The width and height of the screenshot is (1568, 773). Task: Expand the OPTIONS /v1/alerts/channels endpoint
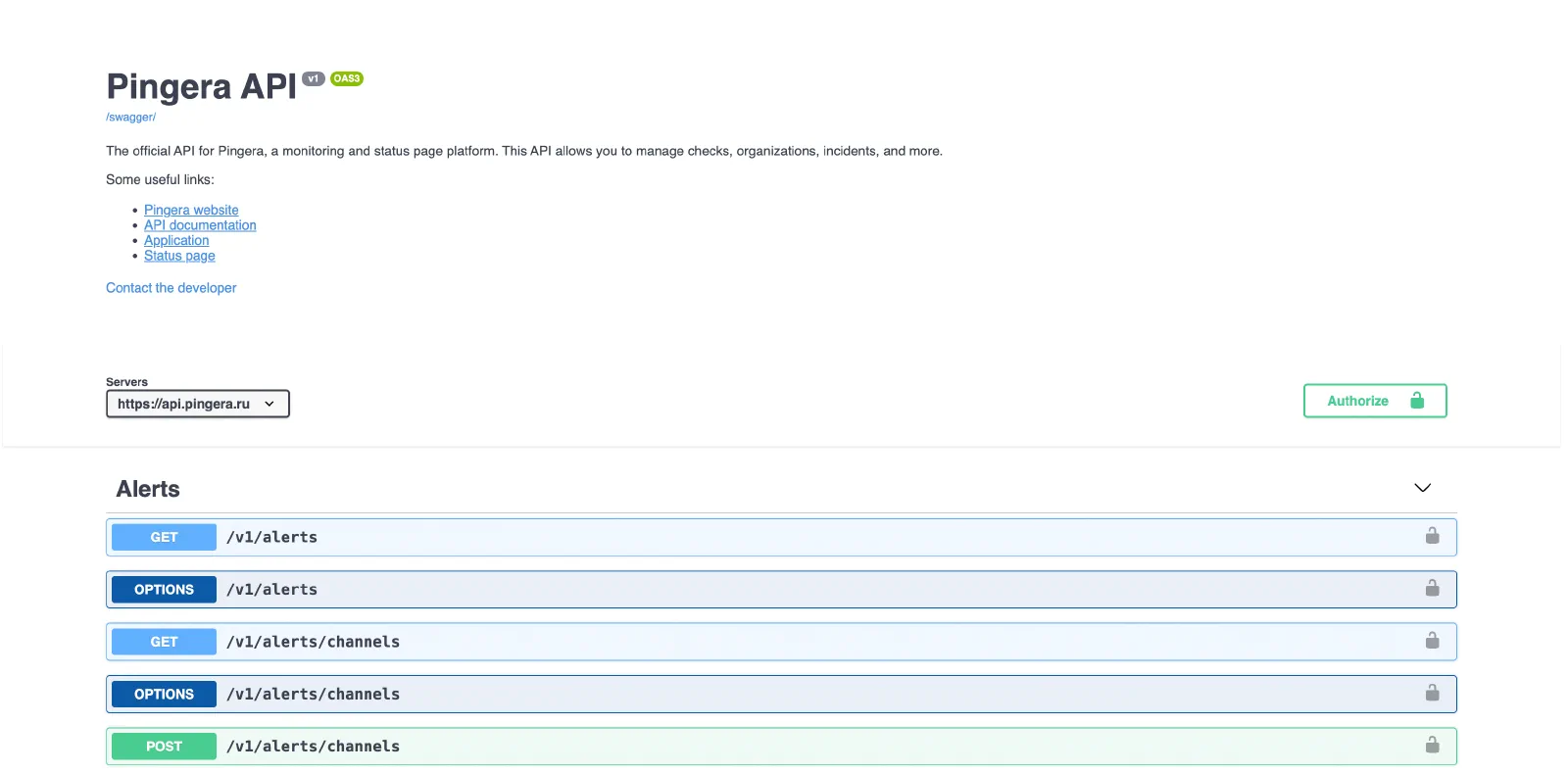click(781, 694)
